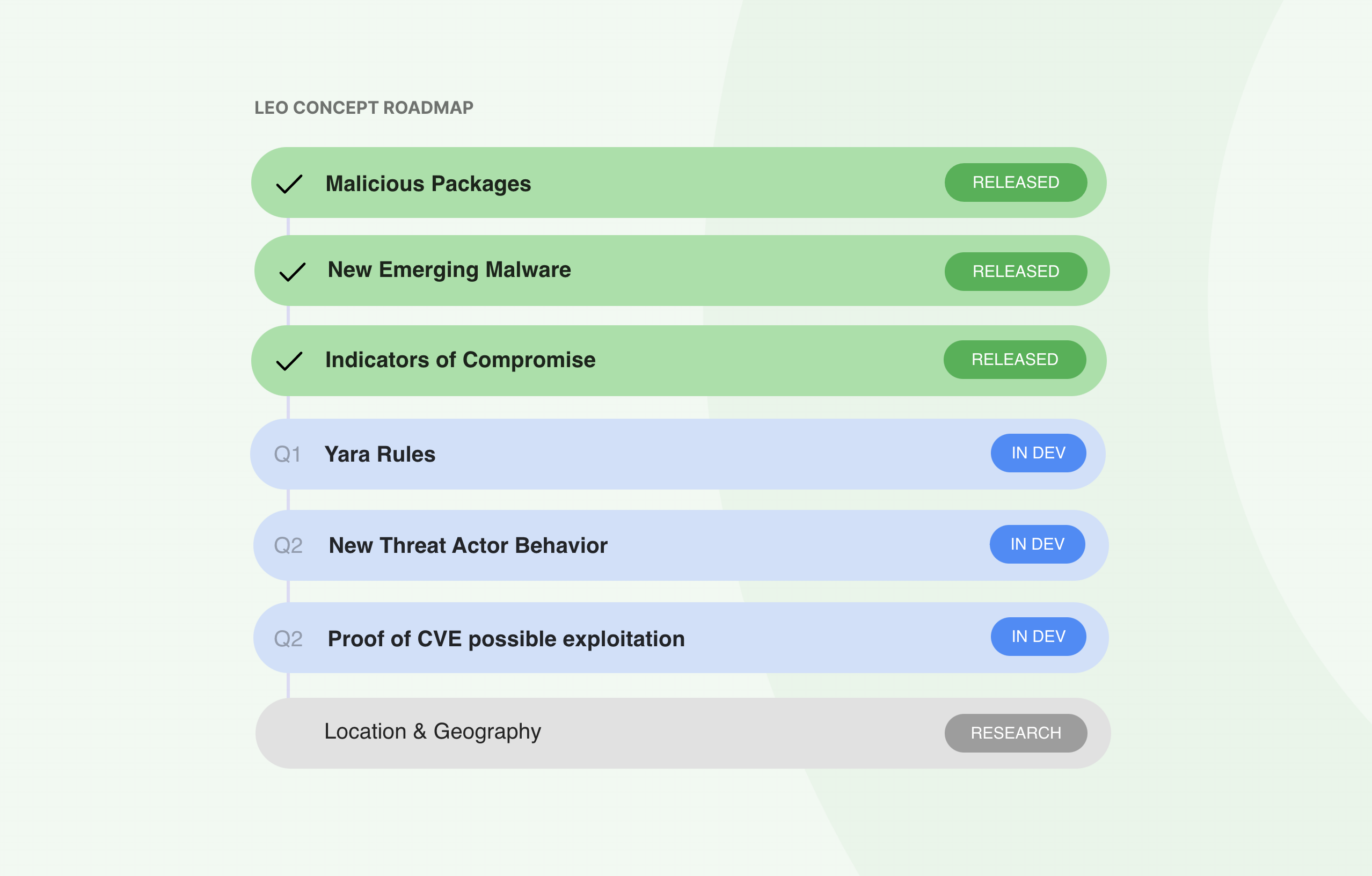Viewport: 1372px width, 876px height.
Task: Click the RELEASED badge on New Emerging Malware
Action: point(1016,271)
